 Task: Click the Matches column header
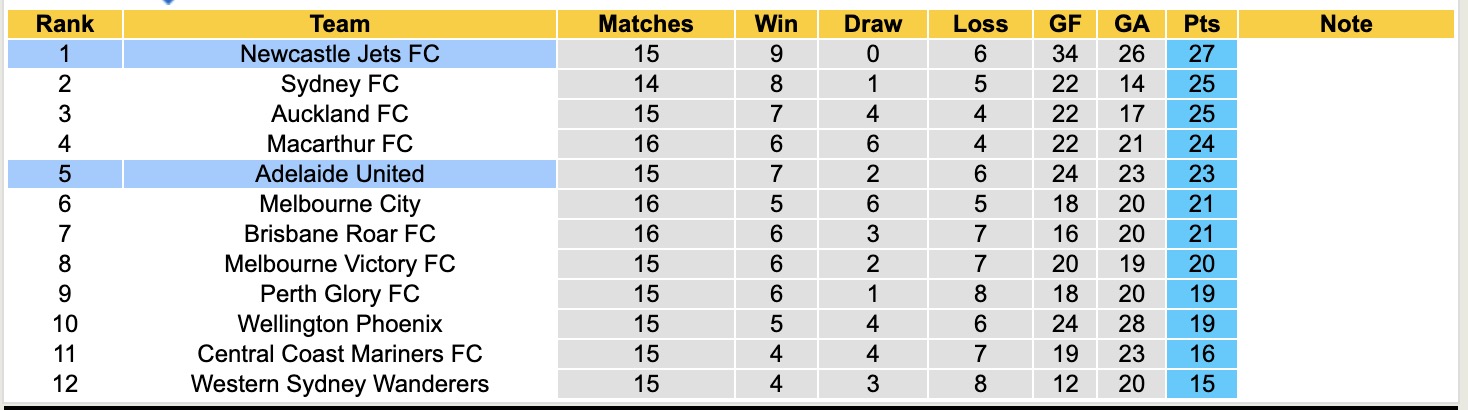click(x=646, y=24)
